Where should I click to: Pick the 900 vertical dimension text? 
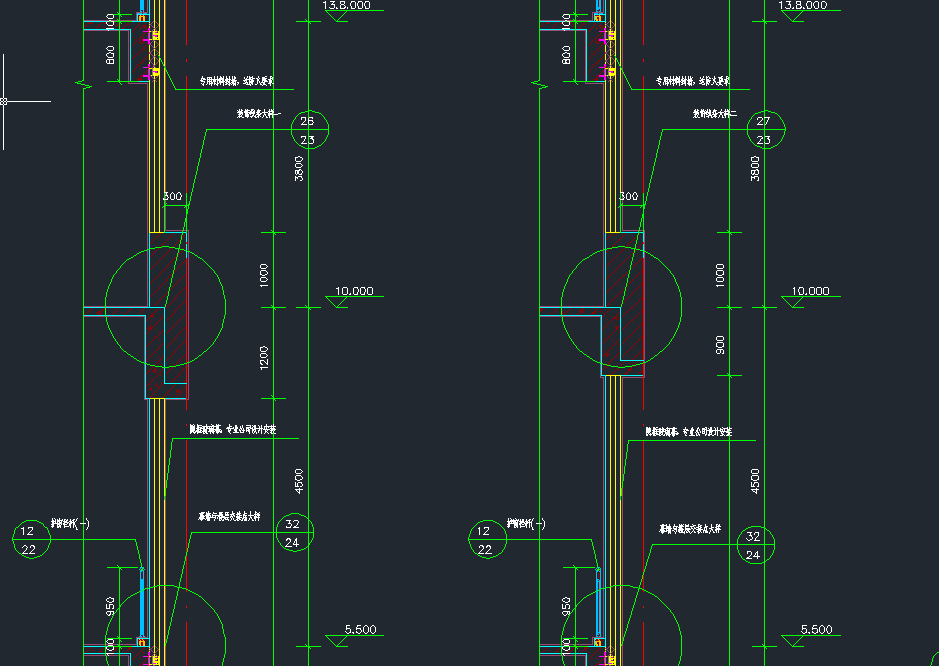tap(720, 344)
